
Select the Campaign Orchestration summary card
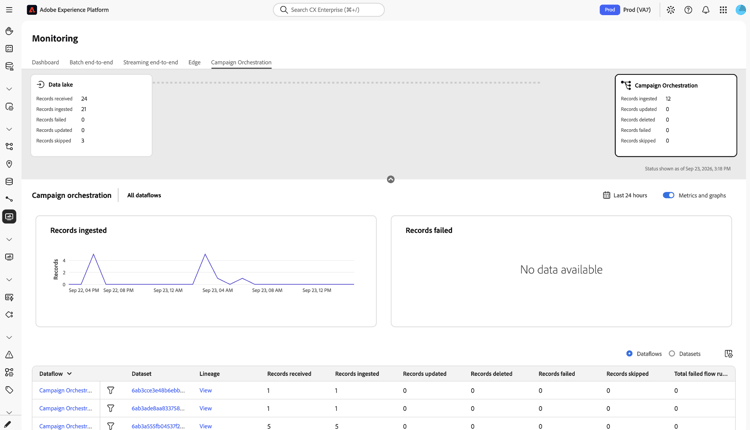coord(676,115)
